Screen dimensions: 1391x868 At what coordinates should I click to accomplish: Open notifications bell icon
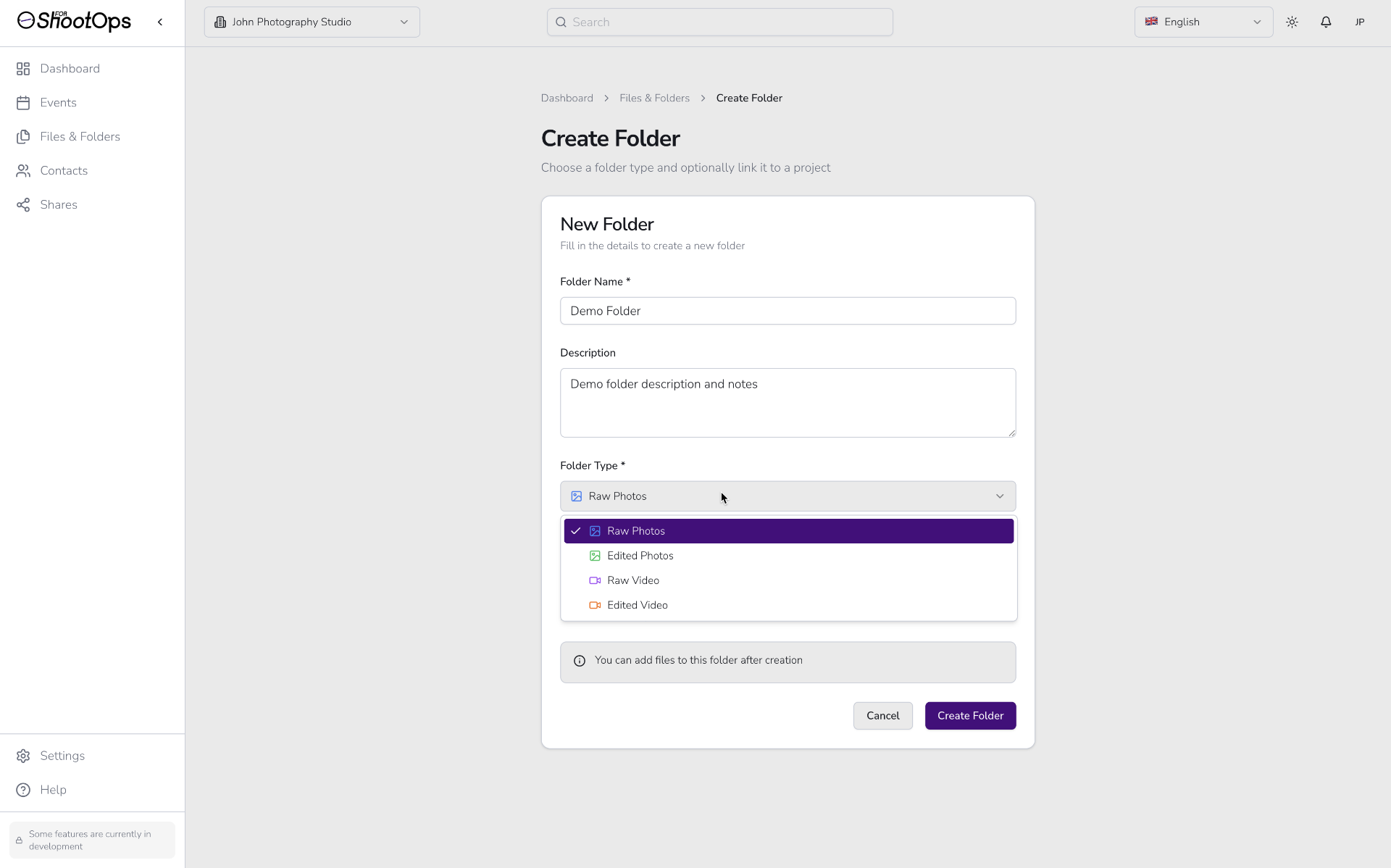point(1326,22)
